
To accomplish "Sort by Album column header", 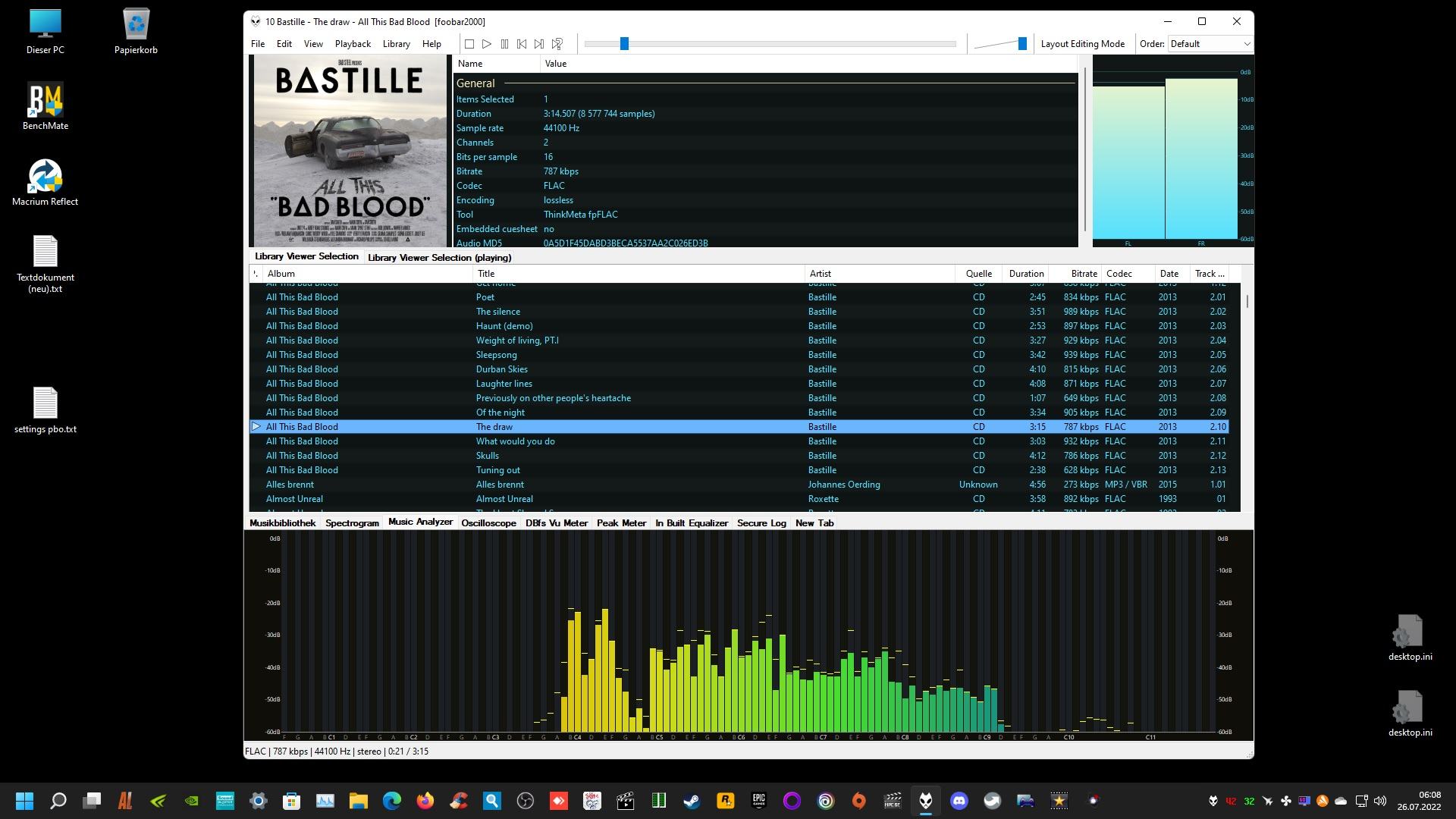I will [x=367, y=274].
